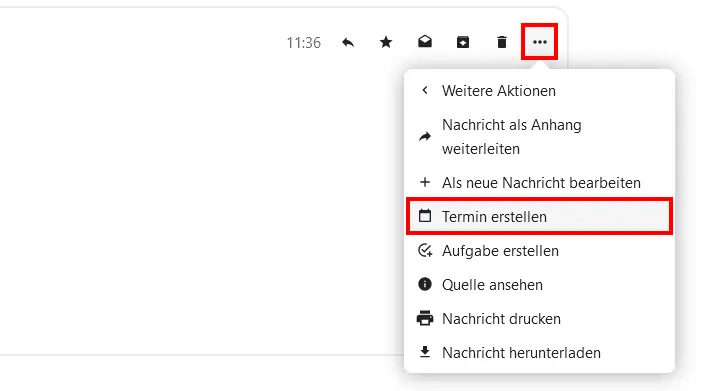Archive the message with box icon
This screenshot has width=718, height=391.
pyautogui.click(x=463, y=43)
